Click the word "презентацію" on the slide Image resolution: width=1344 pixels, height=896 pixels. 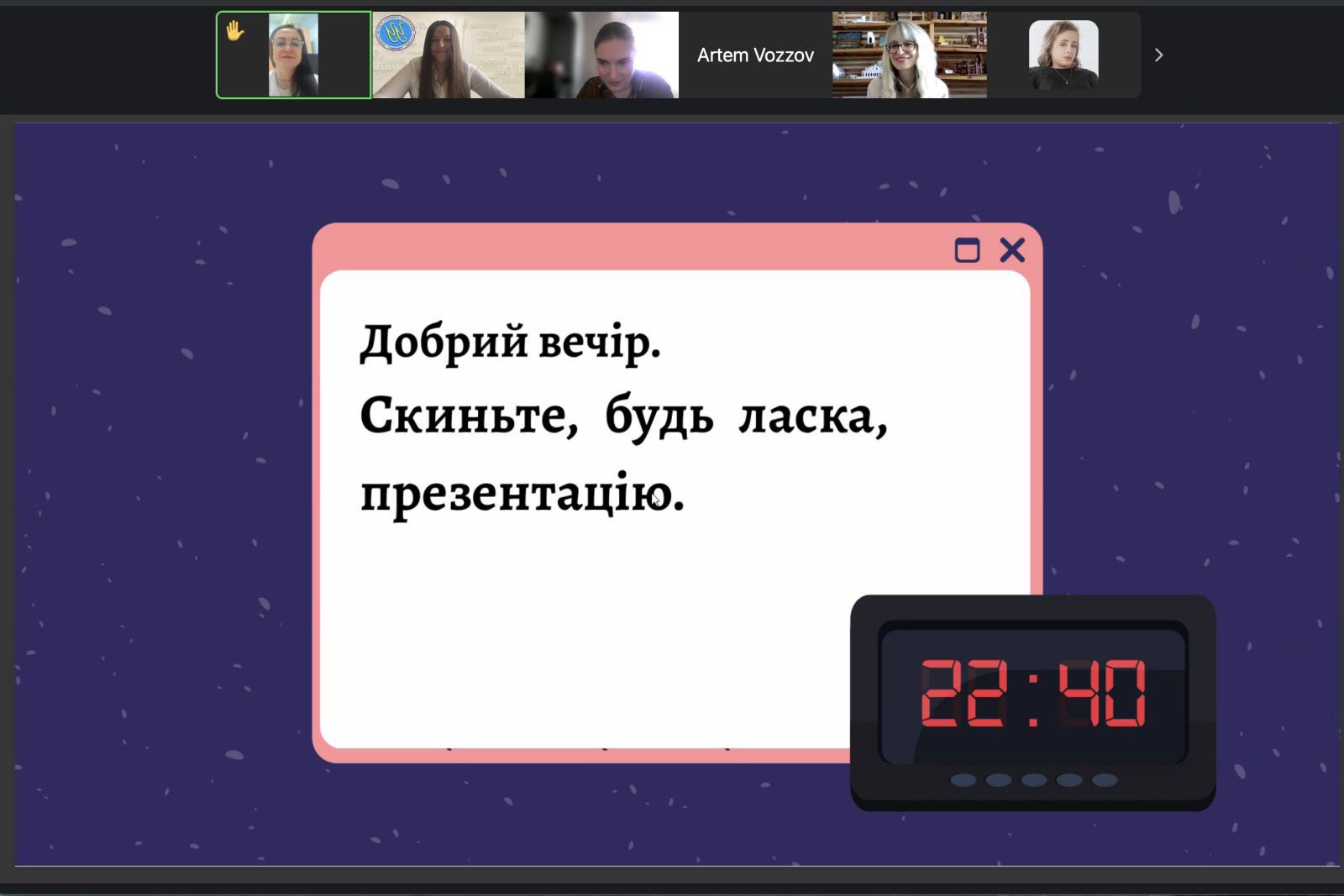tap(514, 494)
